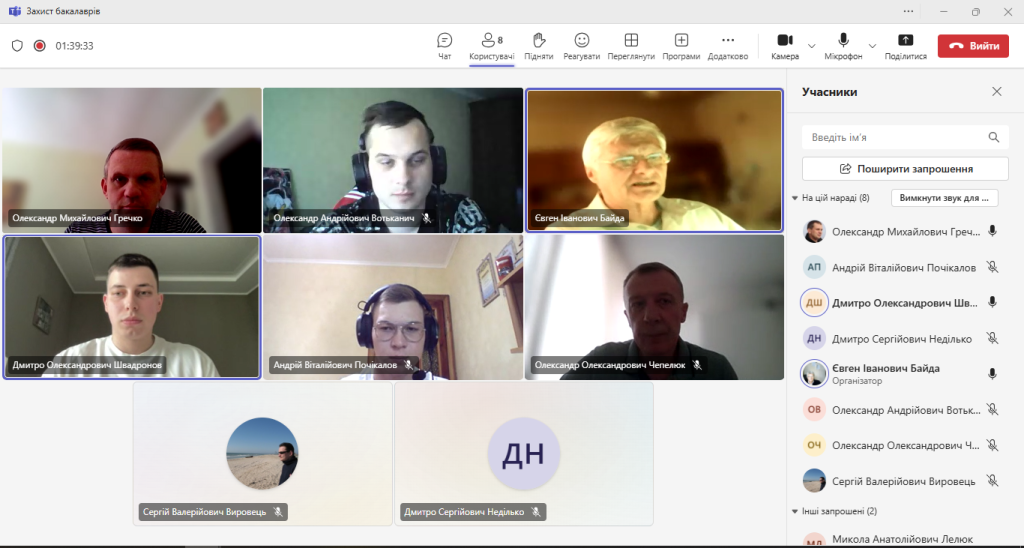Open Додатково more actions menu
Image resolution: width=1024 pixels, height=548 pixels.
[x=728, y=46]
